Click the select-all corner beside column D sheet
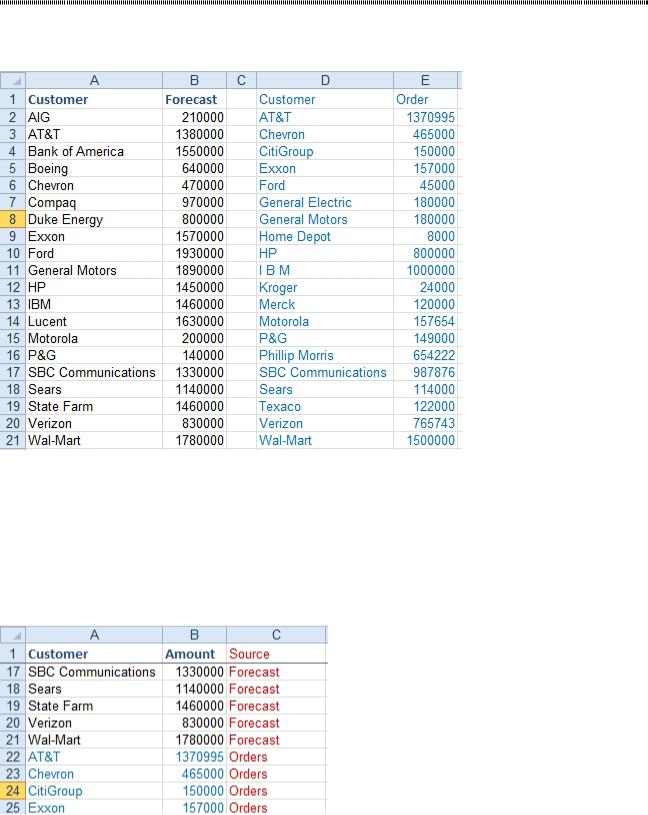The image size is (648, 815). 13,81
